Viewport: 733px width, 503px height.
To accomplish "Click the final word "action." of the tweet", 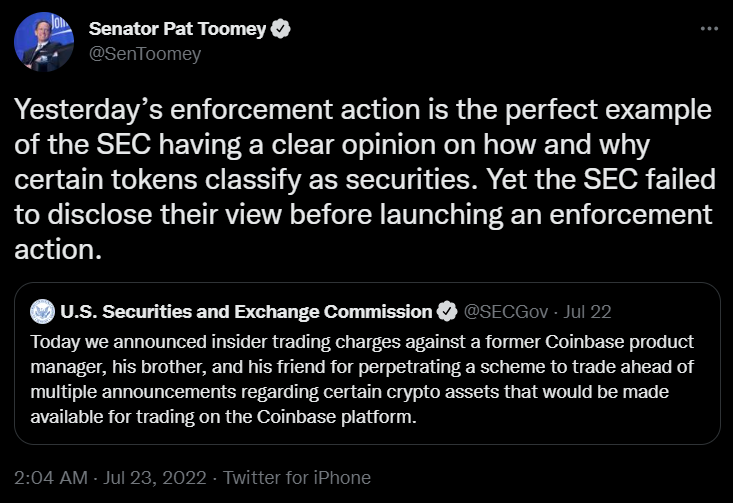I will coord(58,250).
